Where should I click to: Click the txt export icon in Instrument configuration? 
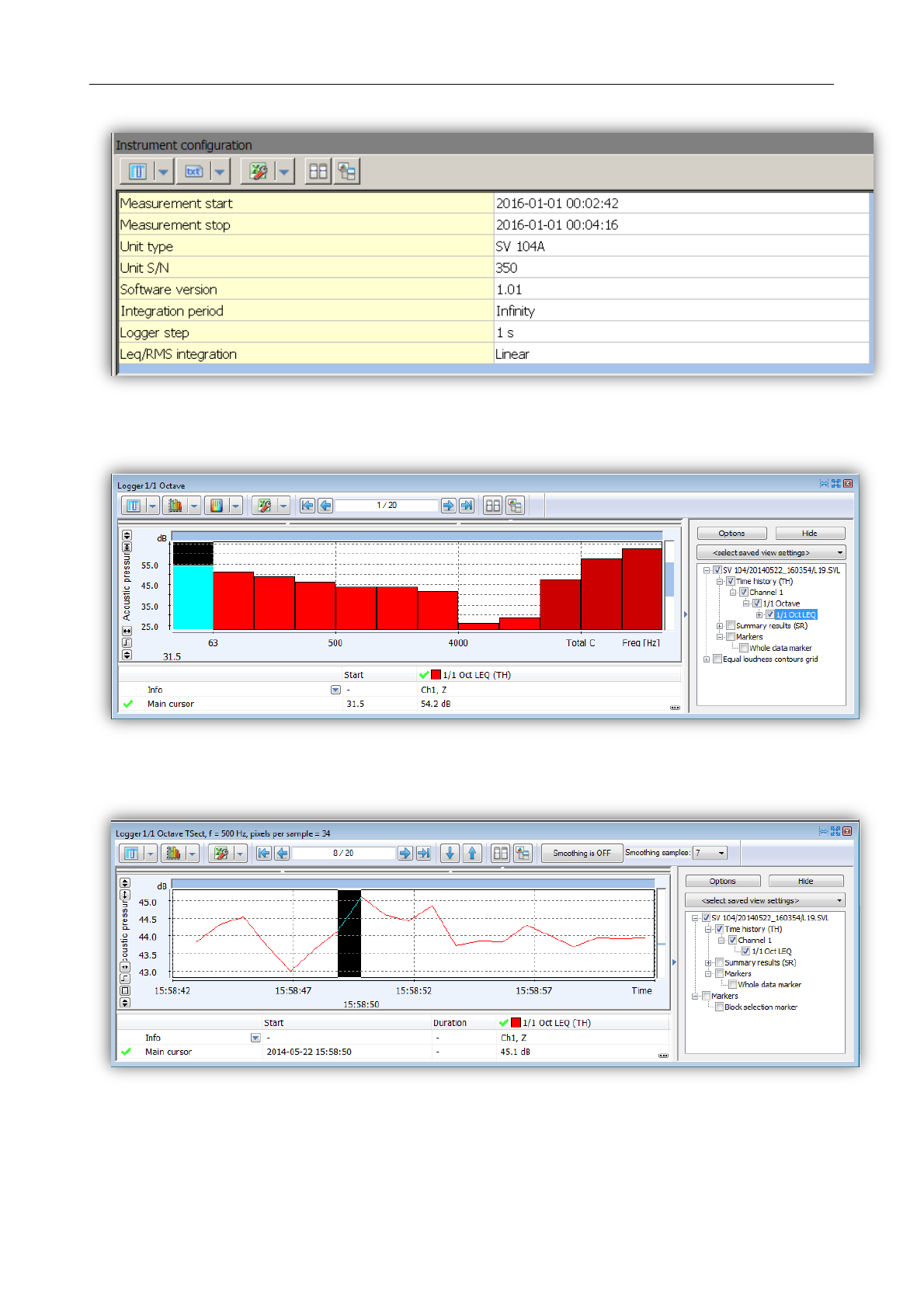tap(194, 172)
